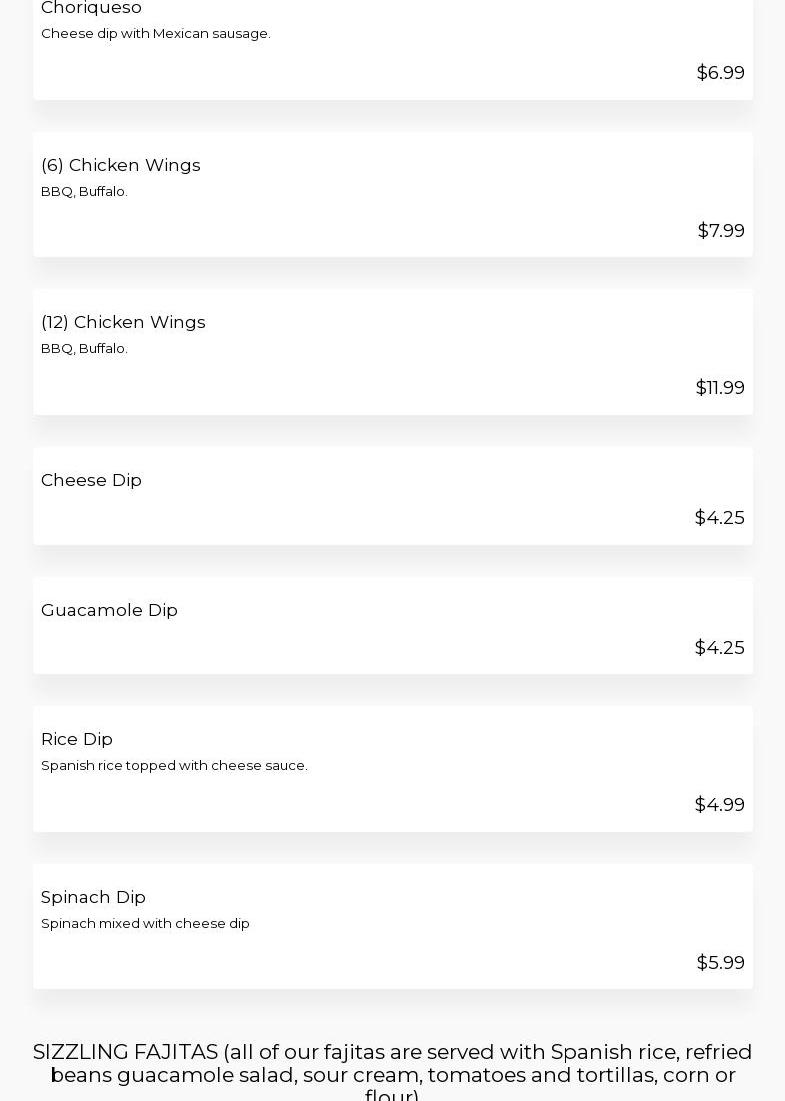This screenshot has height=1101, width=785.
Task: Open the Spinach Dip menu item
Action: 93,897
